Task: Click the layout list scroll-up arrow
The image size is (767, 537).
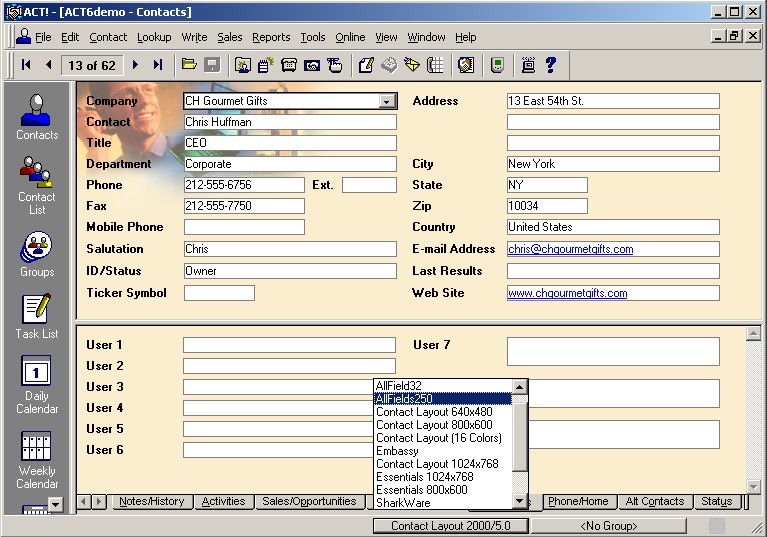Action: [519, 387]
